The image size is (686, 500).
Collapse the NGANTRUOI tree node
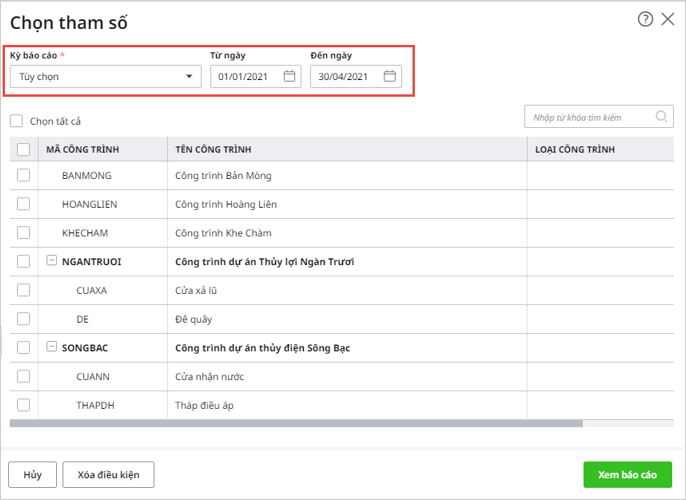pos(51,261)
